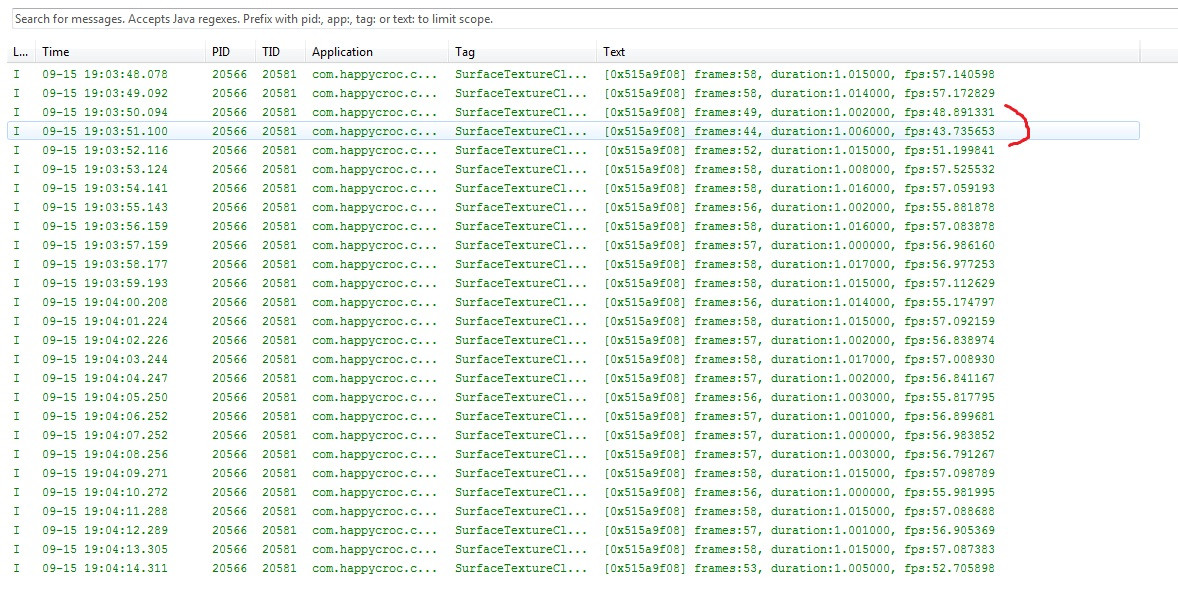The image size is (1178, 592).
Task: Select log row timestamped 19:03:48.078
Action: point(574,74)
